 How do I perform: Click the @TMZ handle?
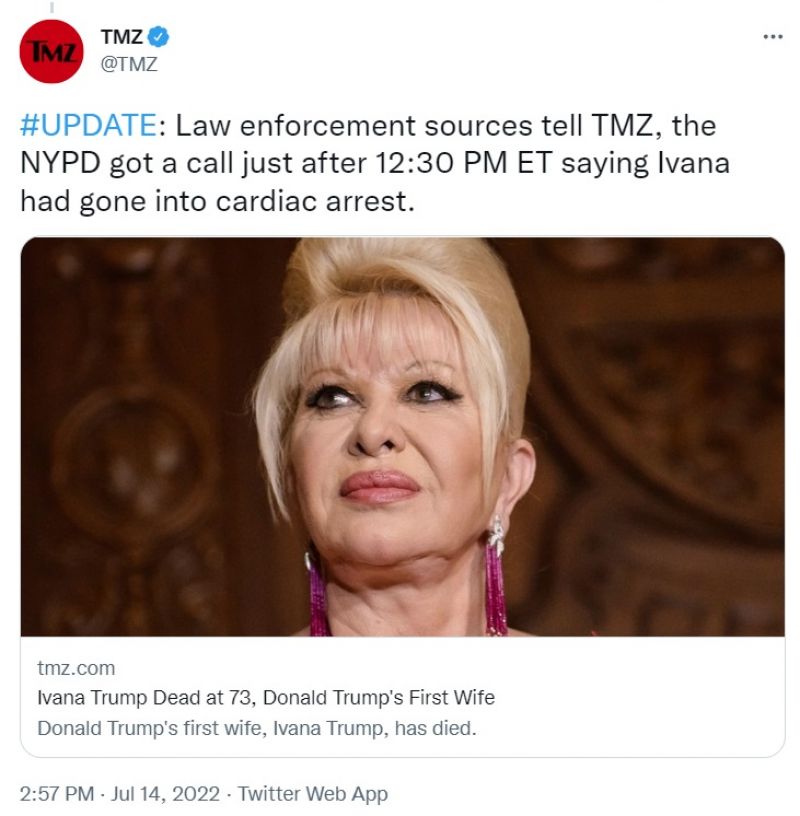(129, 64)
